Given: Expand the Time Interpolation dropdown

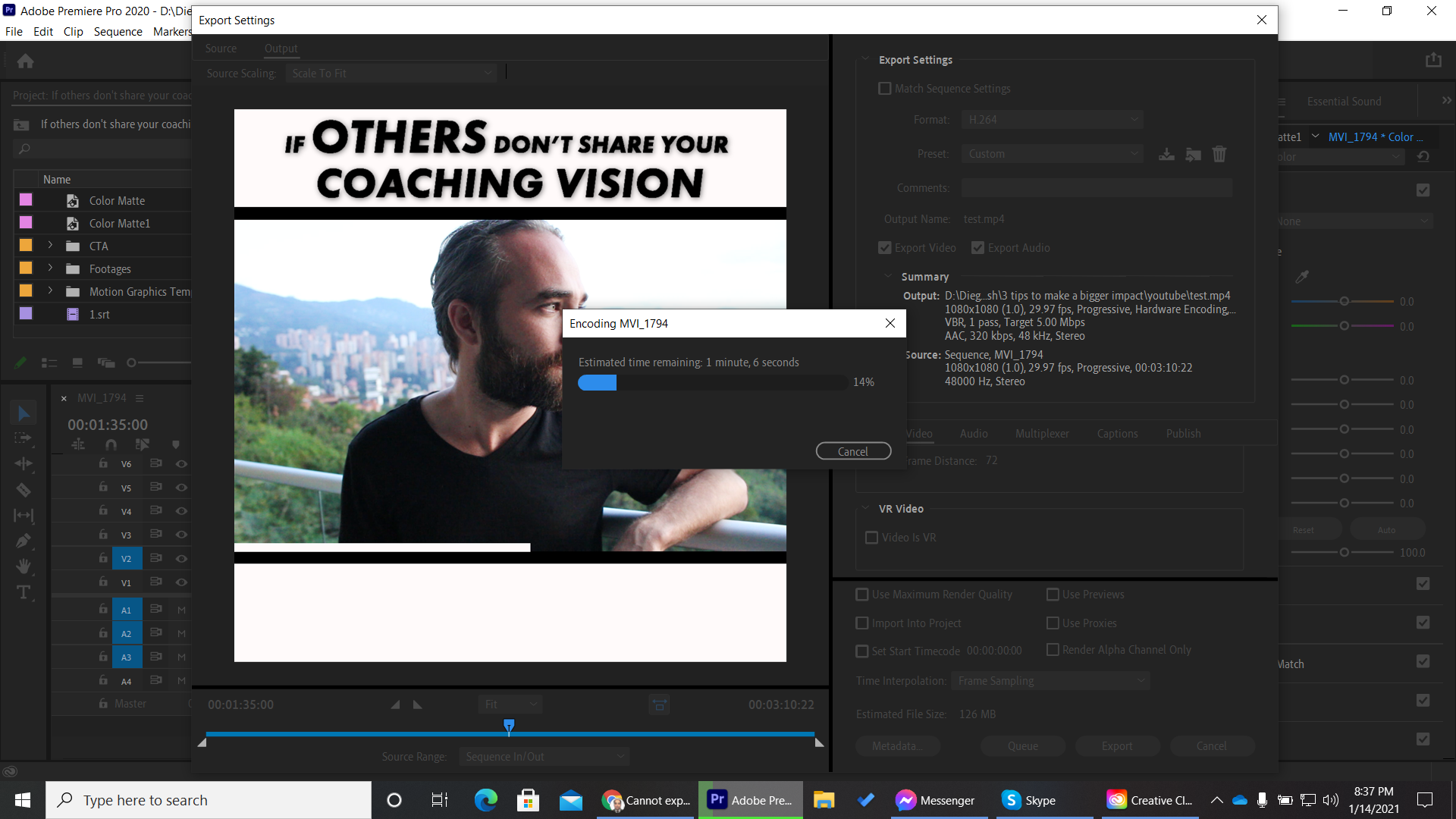Looking at the screenshot, I should pos(1050,680).
